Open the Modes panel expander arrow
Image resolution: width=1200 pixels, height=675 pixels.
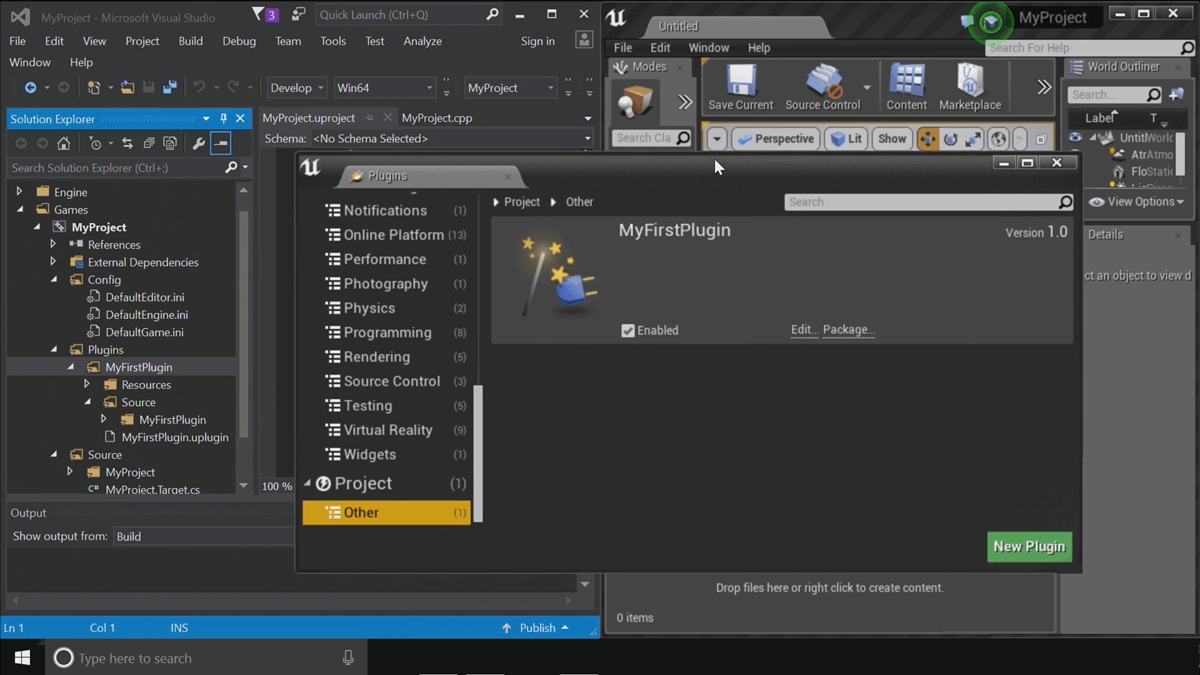pyautogui.click(x=685, y=100)
